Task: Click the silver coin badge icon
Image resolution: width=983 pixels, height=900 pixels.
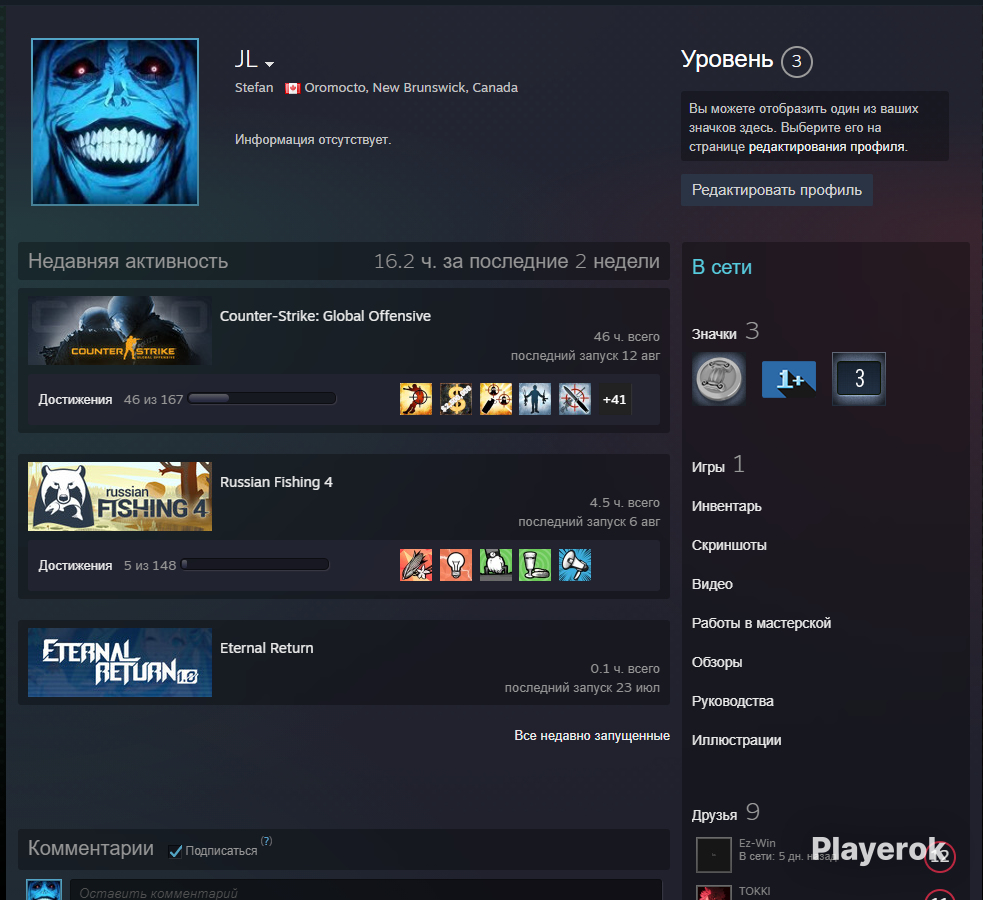Action: [719, 379]
